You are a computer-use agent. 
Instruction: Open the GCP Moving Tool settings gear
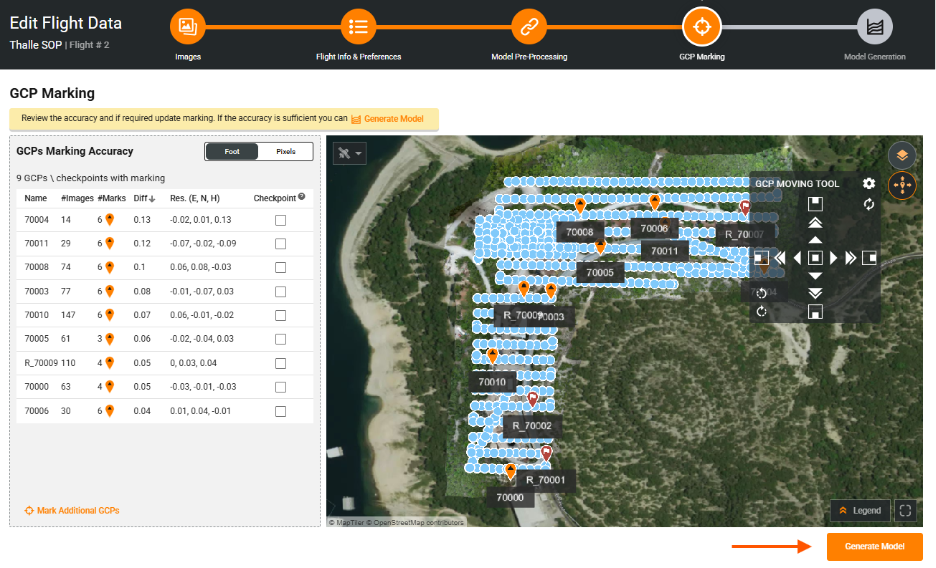(x=869, y=184)
